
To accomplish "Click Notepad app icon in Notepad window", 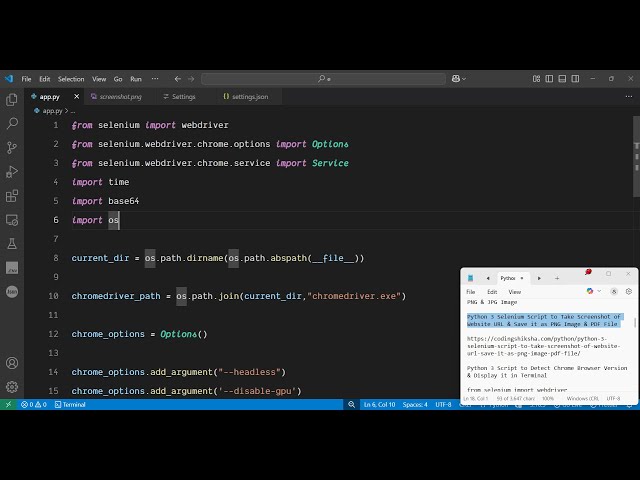I will tap(470, 278).
